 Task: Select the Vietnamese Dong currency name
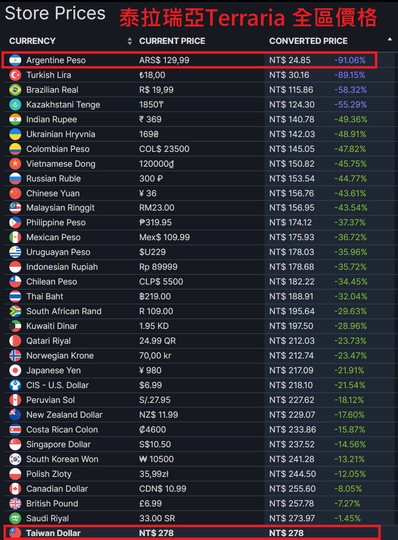click(x=61, y=164)
